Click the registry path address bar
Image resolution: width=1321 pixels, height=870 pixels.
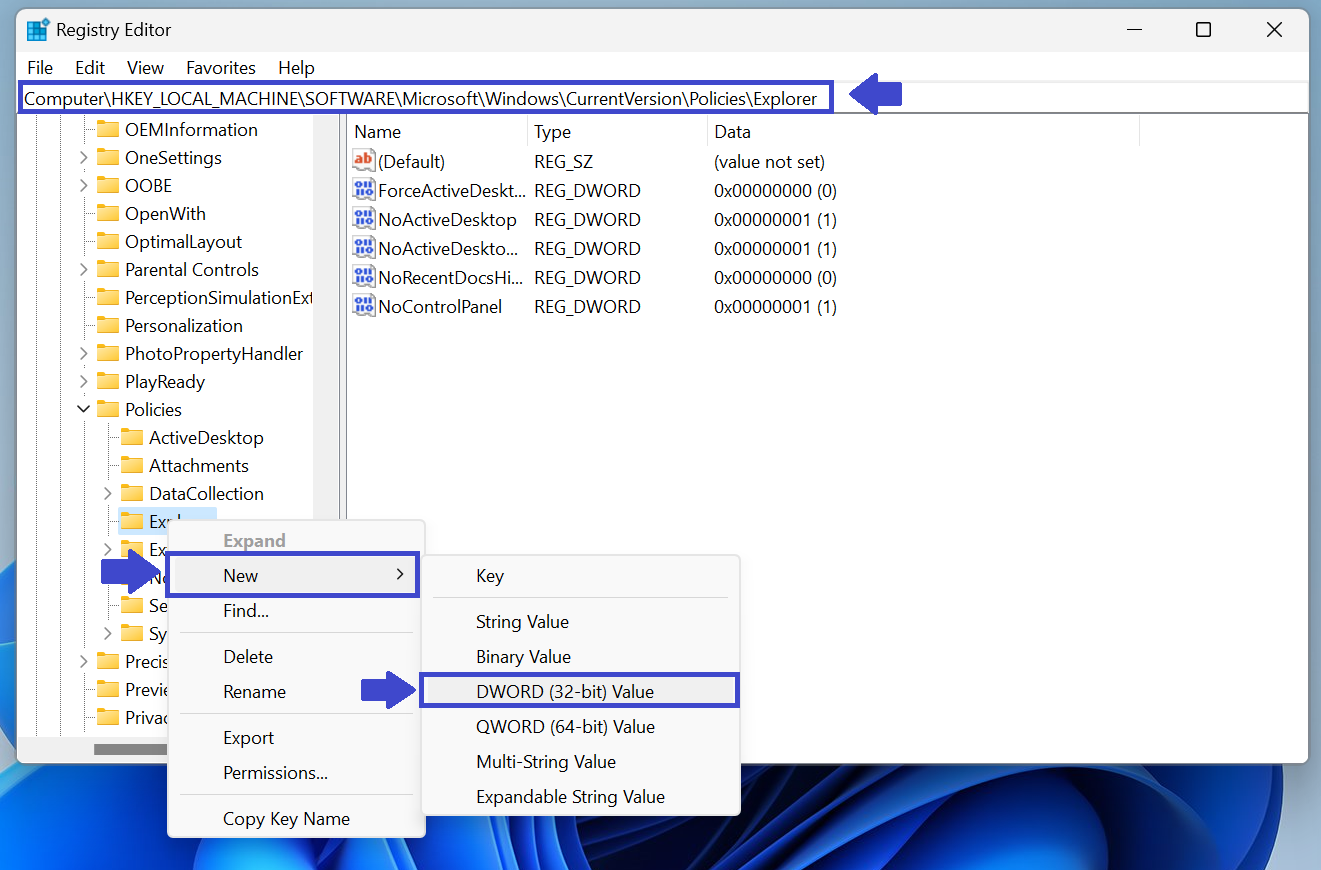coord(420,99)
